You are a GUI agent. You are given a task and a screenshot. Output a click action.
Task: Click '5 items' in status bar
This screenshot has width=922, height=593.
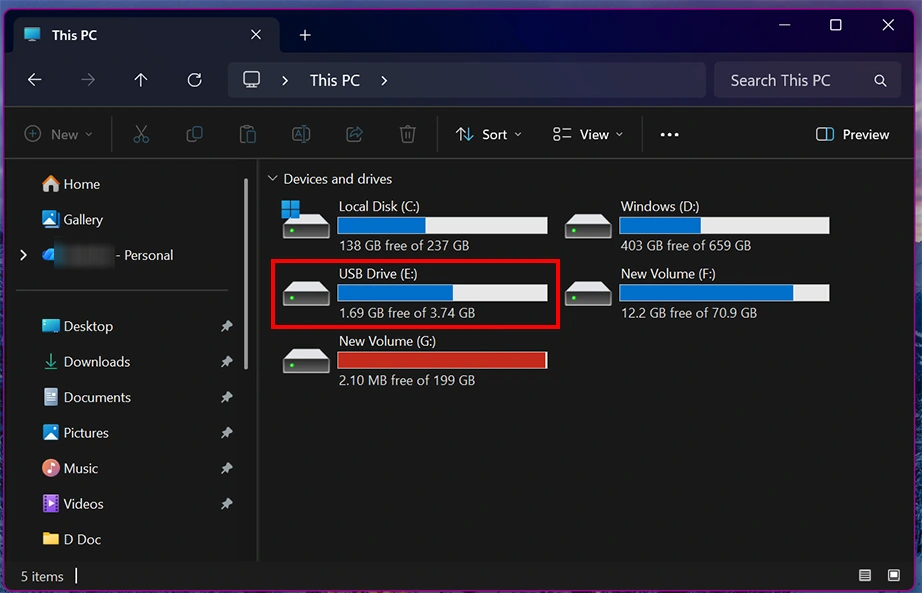click(x=42, y=577)
